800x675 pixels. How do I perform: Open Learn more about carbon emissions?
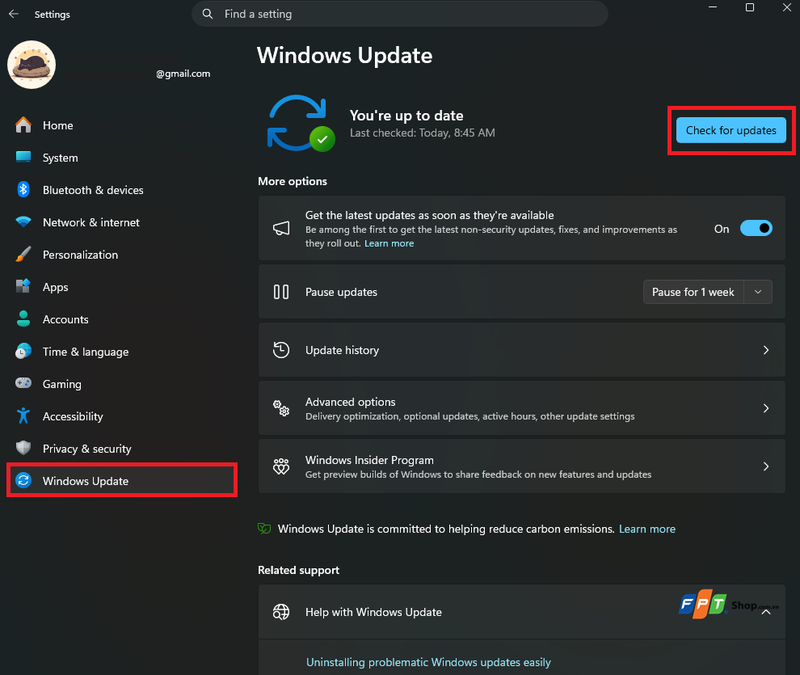tap(647, 529)
